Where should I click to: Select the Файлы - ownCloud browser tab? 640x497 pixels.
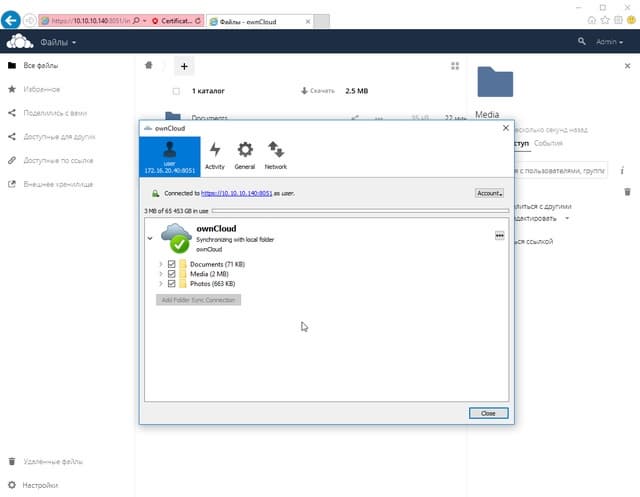(260, 22)
